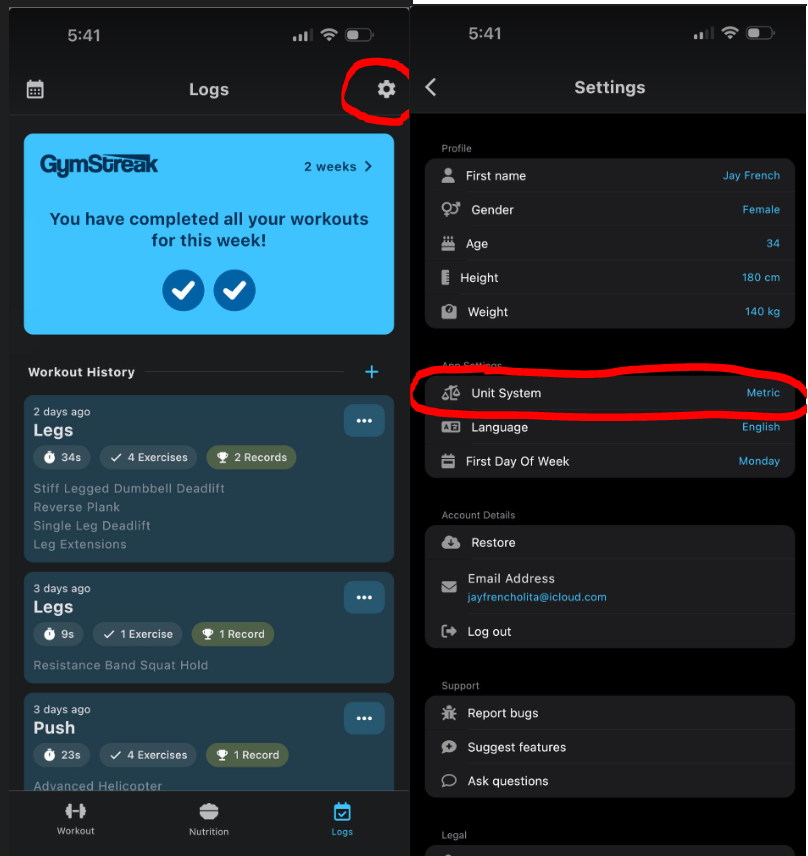The height and width of the screenshot is (856, 808).
Task: Change Unit System from Metric
Action: point(610,393)
